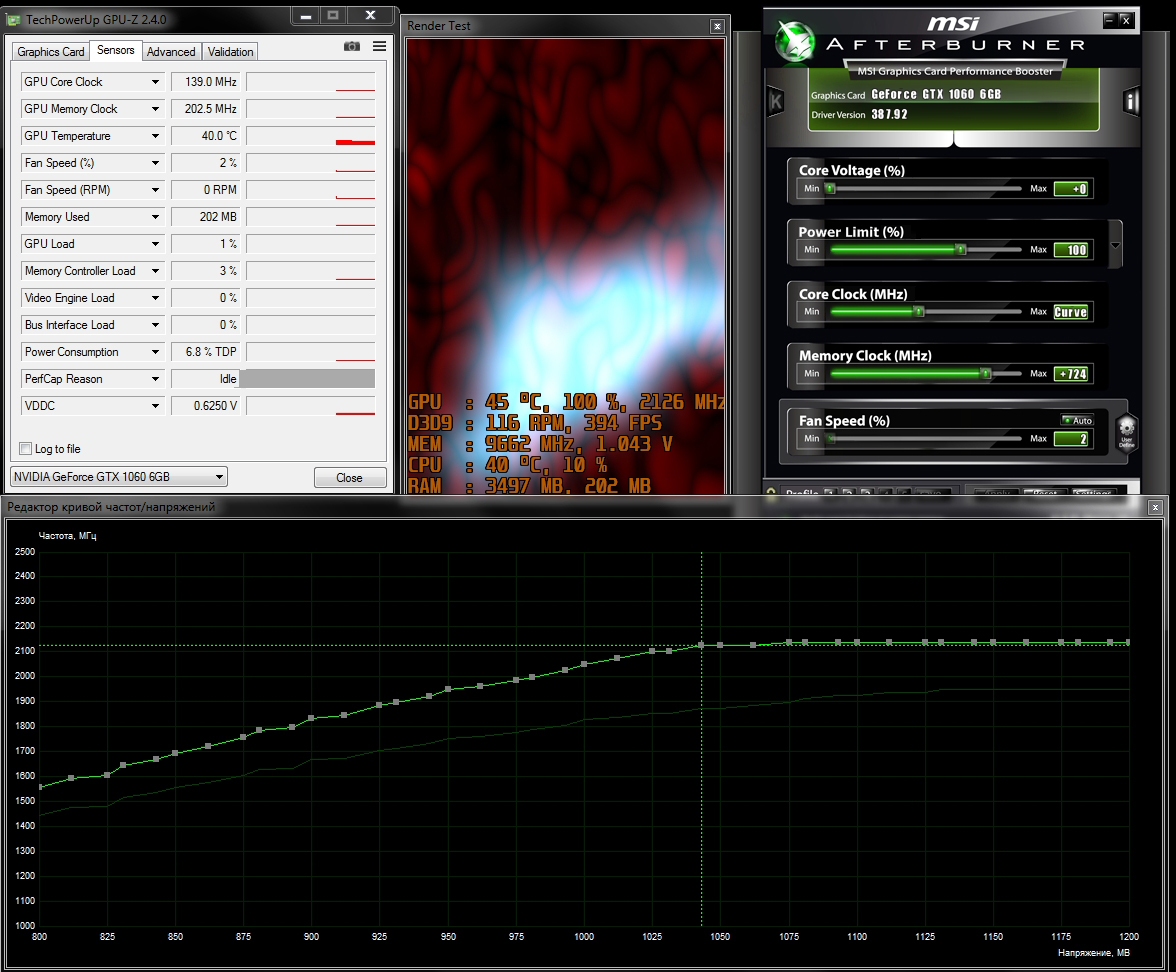The height and width of the screenshot is (972, 1176).
Task: Click the 6.8 % TDP power reading
Action: pyautogui.click(x=205, y=352)
